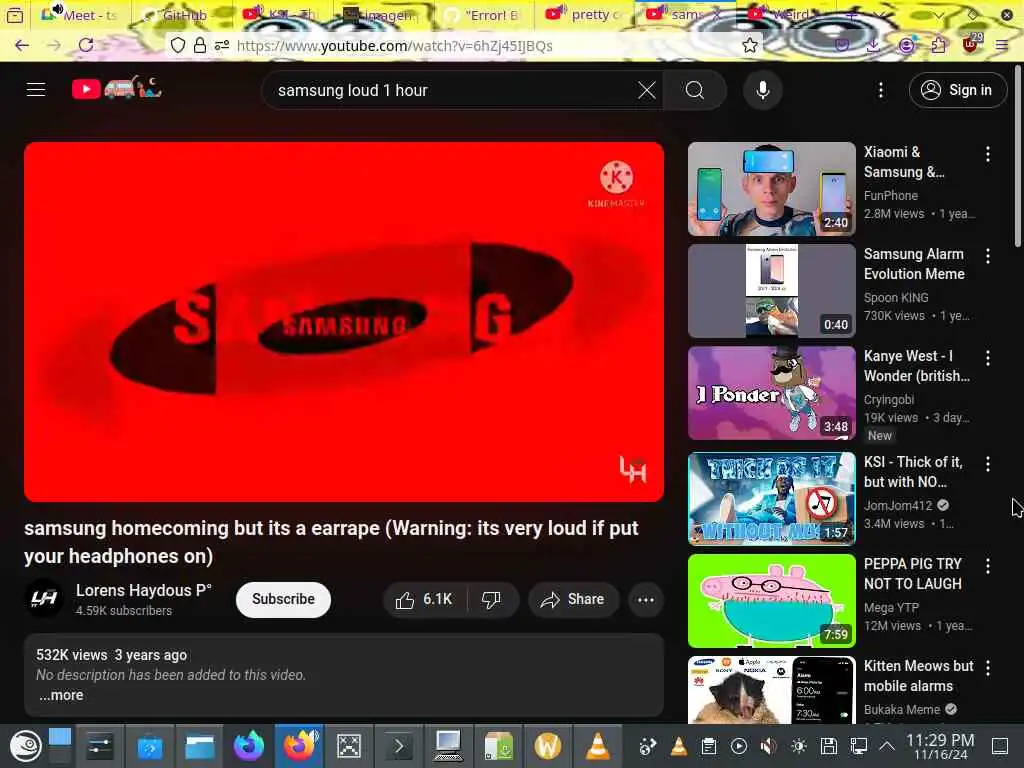
Task: Toggle the volume speaker tray icon
Action: pyautogui.click(x=768, y=746)
